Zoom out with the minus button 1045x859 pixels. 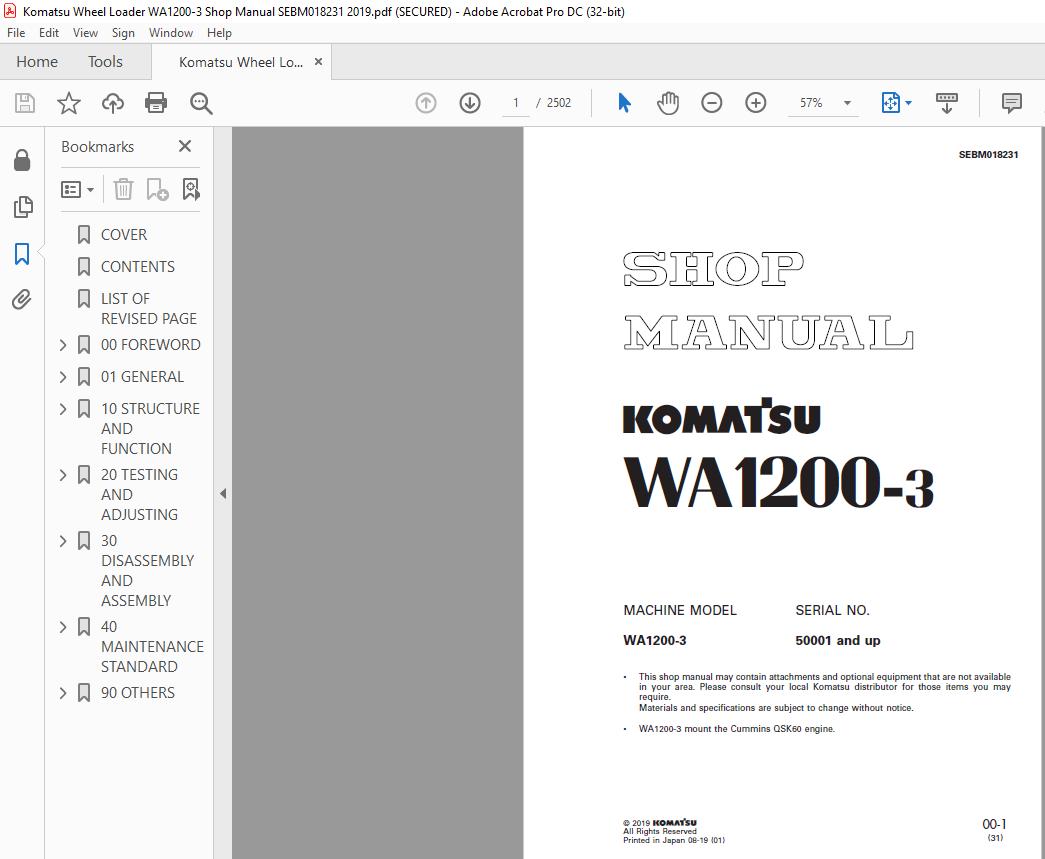[x=712, y=103]
